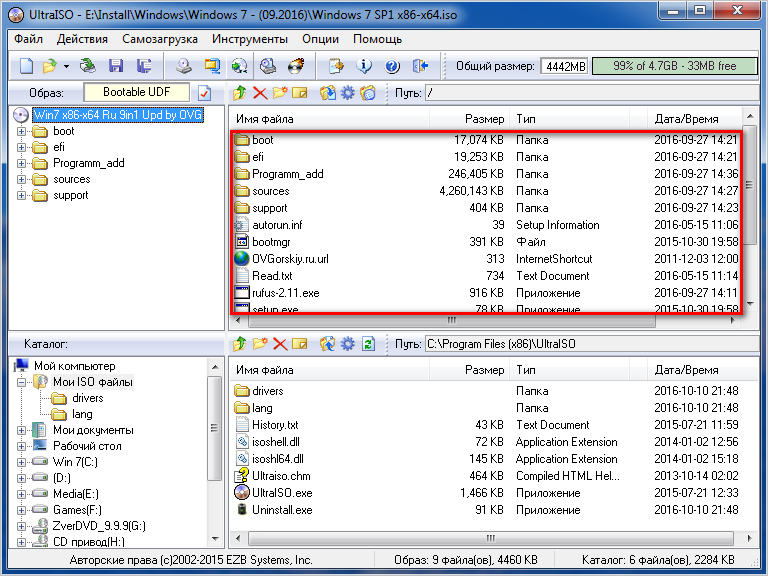
Task: Select rufus-2.11.exe in image file list
Action: [286, 293]
